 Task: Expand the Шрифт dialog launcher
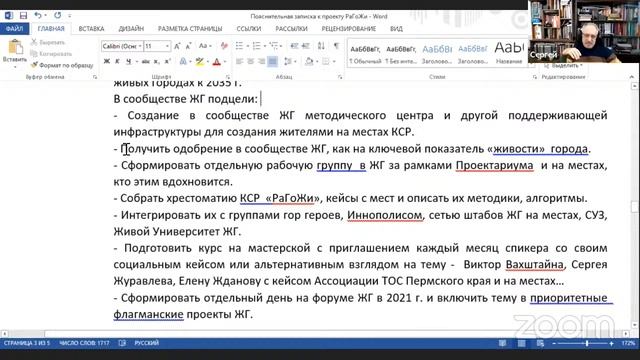228,77
